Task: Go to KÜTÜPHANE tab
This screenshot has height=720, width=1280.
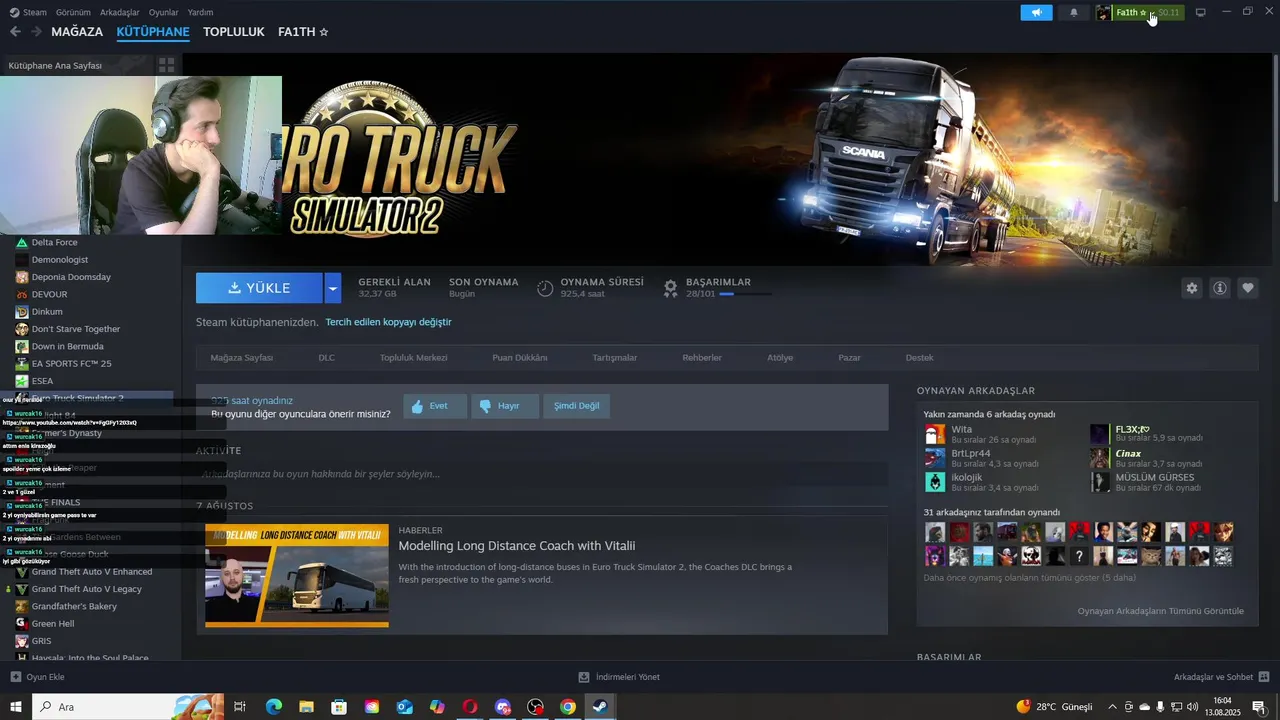Action: click(x=153, y=32)
